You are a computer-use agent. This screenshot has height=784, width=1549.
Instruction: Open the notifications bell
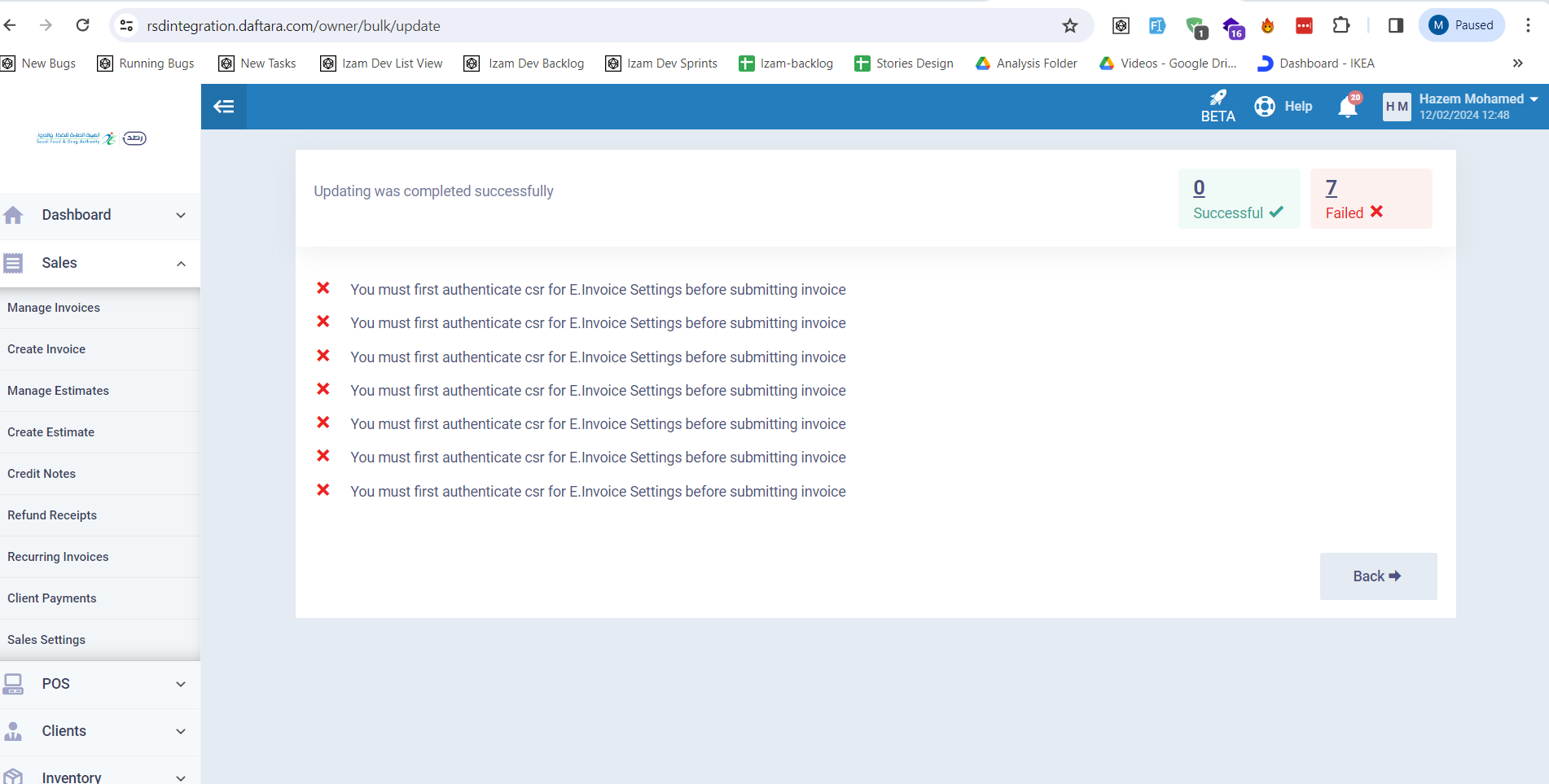(x=1348, y=107)
